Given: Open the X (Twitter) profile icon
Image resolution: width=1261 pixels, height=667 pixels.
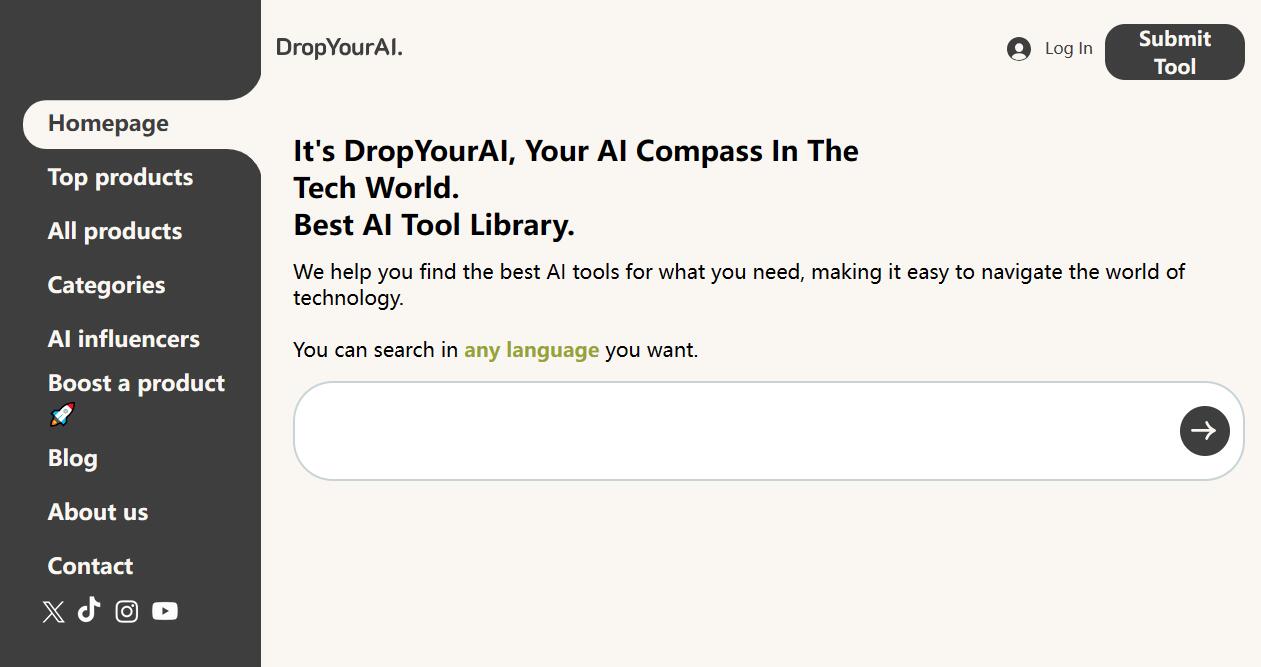Looking at the screenshot, I should coord(51,611).
